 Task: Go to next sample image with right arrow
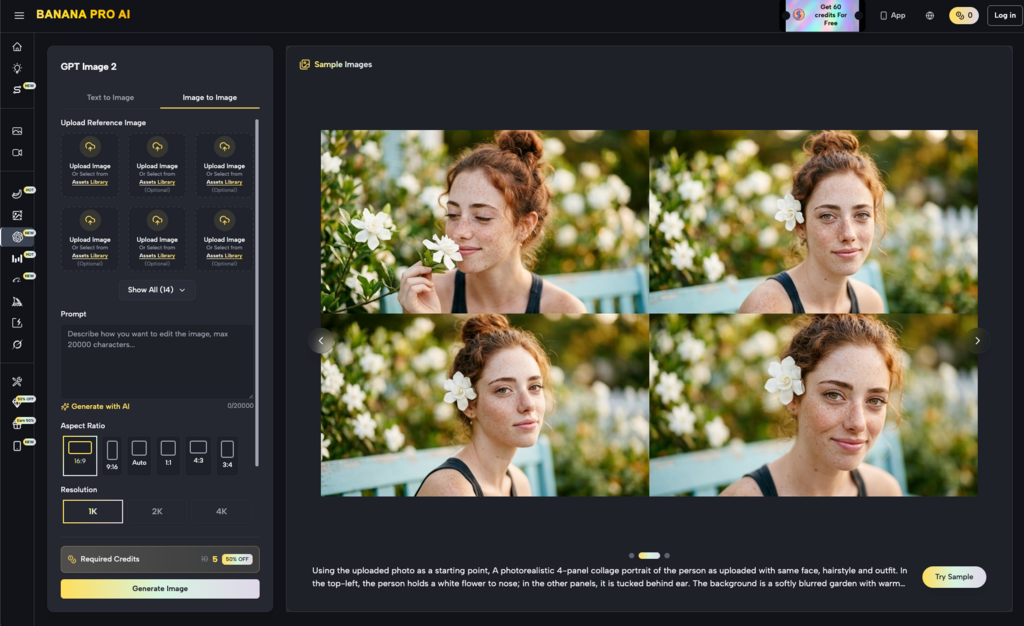point(977,340)
